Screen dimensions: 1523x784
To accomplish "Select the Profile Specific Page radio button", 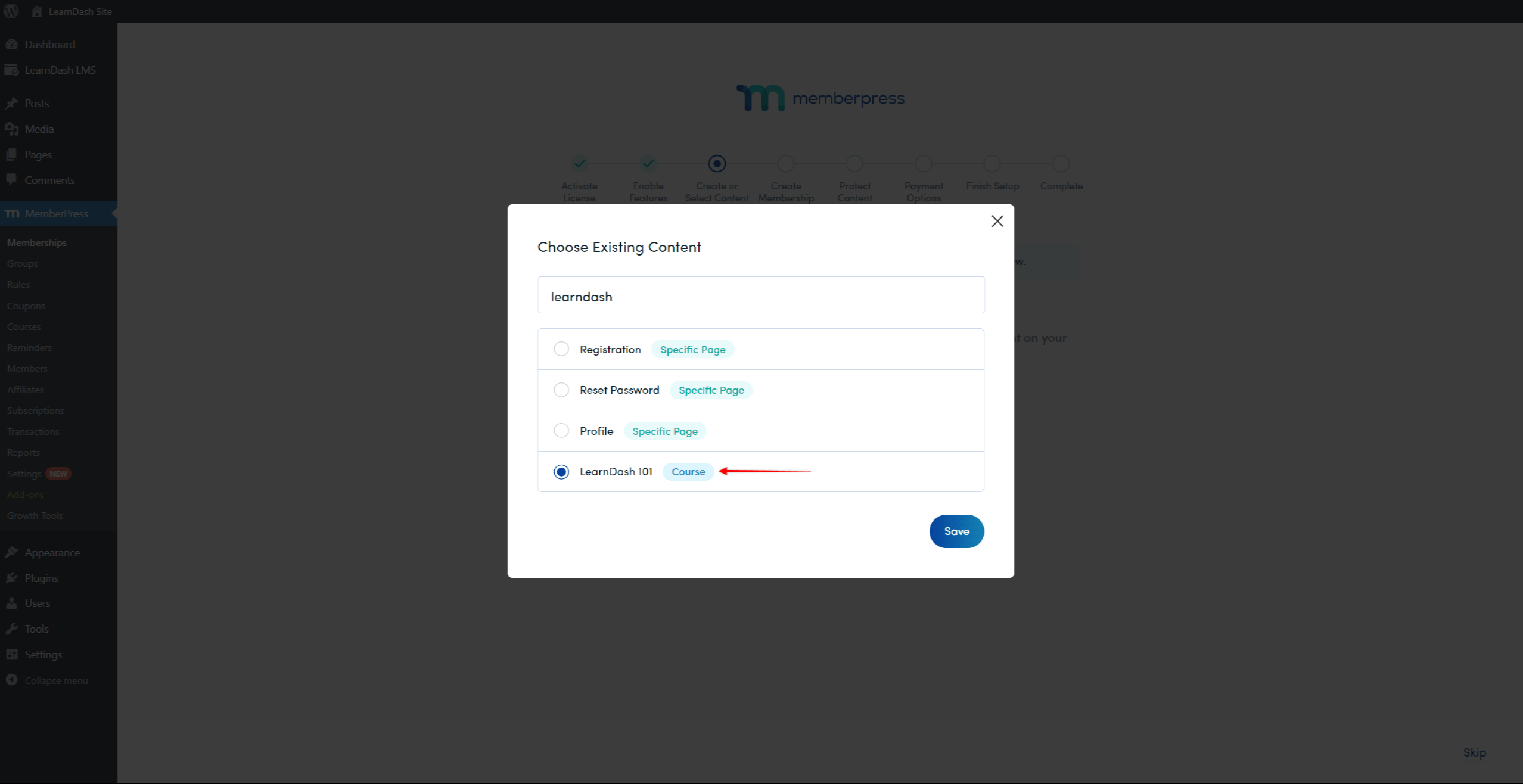I will 562,430.
